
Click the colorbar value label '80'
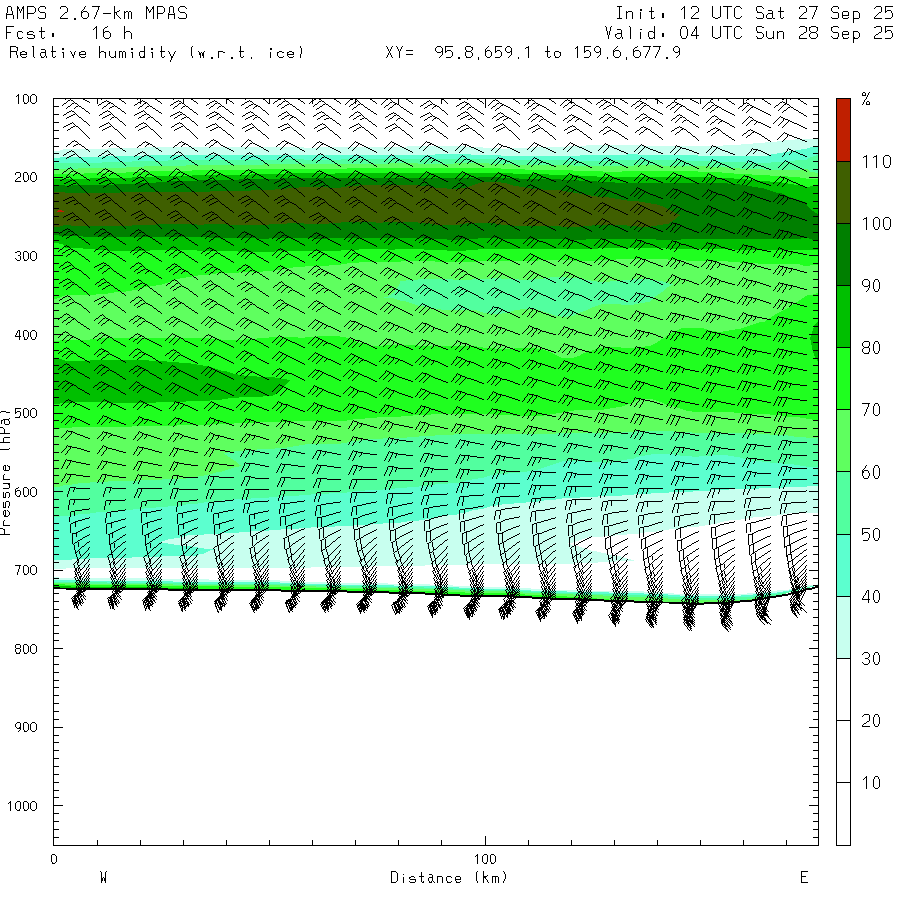coord(871,348)
